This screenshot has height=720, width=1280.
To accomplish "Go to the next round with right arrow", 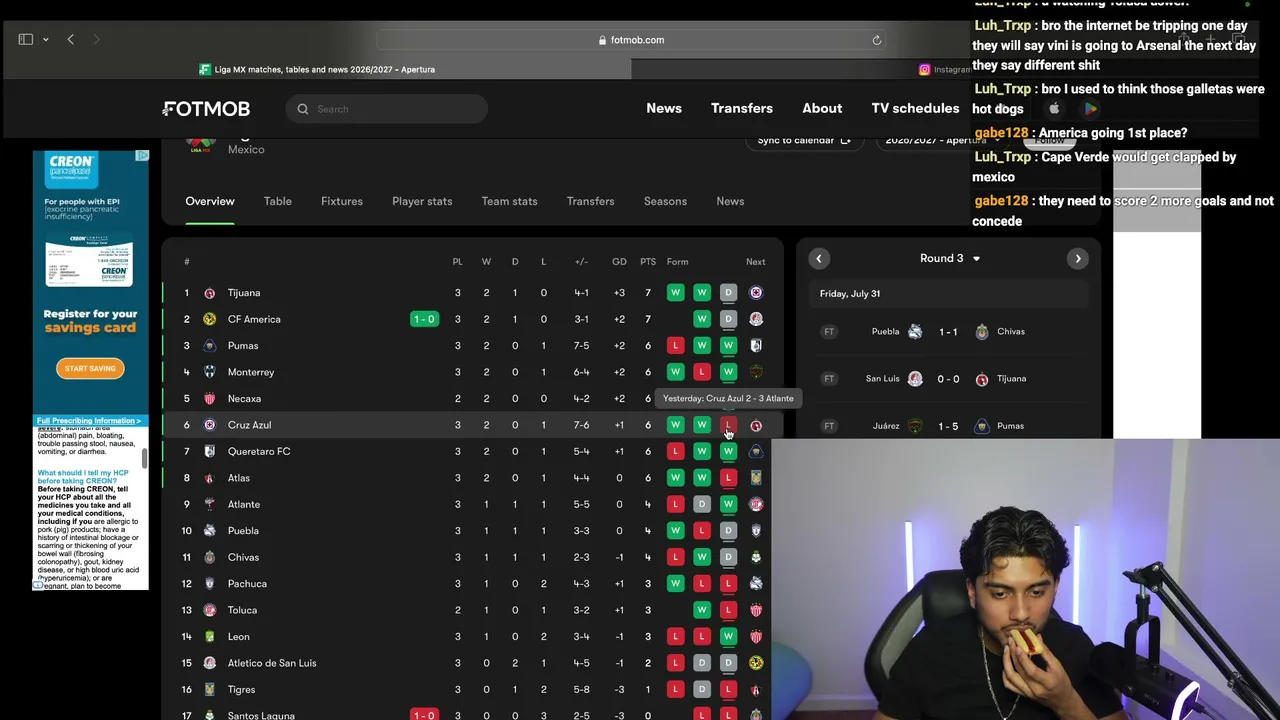I will pyautogui.click(x=1078, y=259).
